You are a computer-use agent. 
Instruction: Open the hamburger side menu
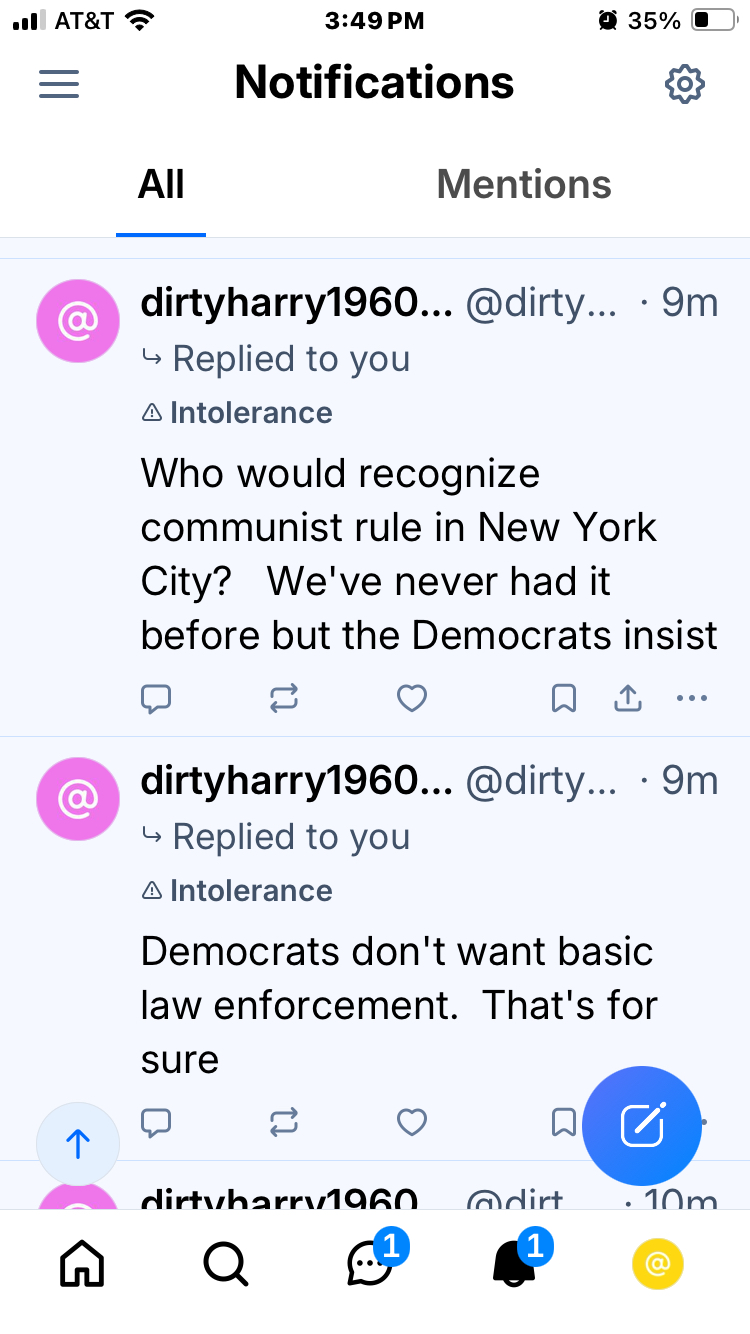click(59, 84)
